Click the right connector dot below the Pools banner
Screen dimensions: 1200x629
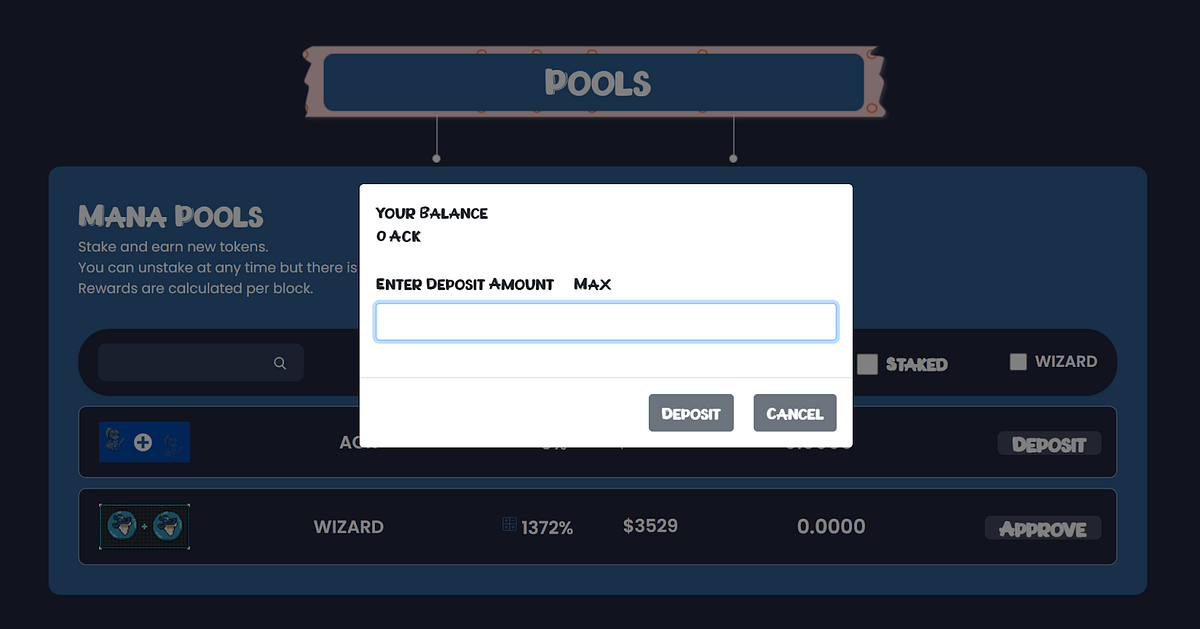pos(734,157)
